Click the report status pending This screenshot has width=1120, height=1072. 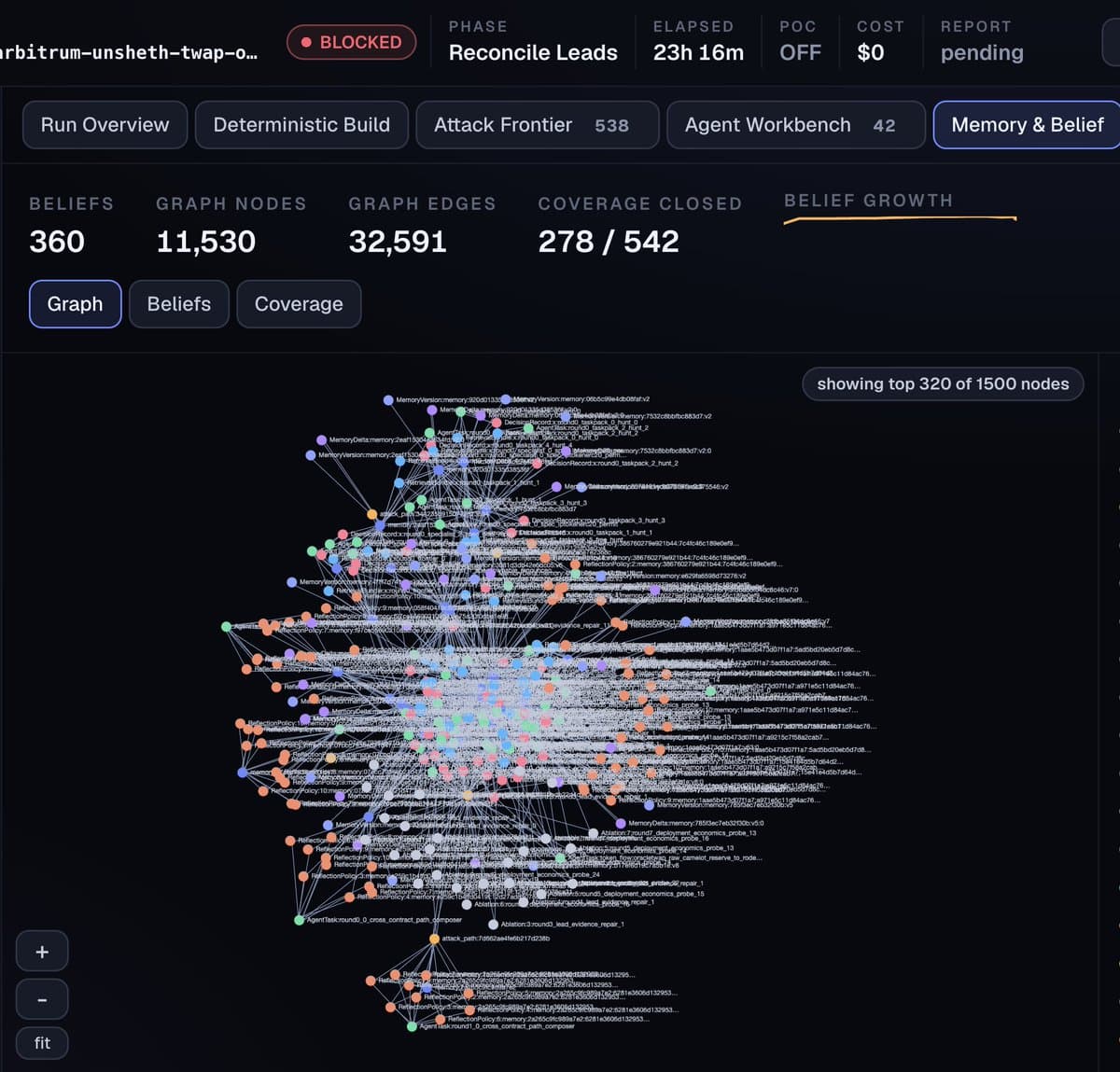point(982,52)
